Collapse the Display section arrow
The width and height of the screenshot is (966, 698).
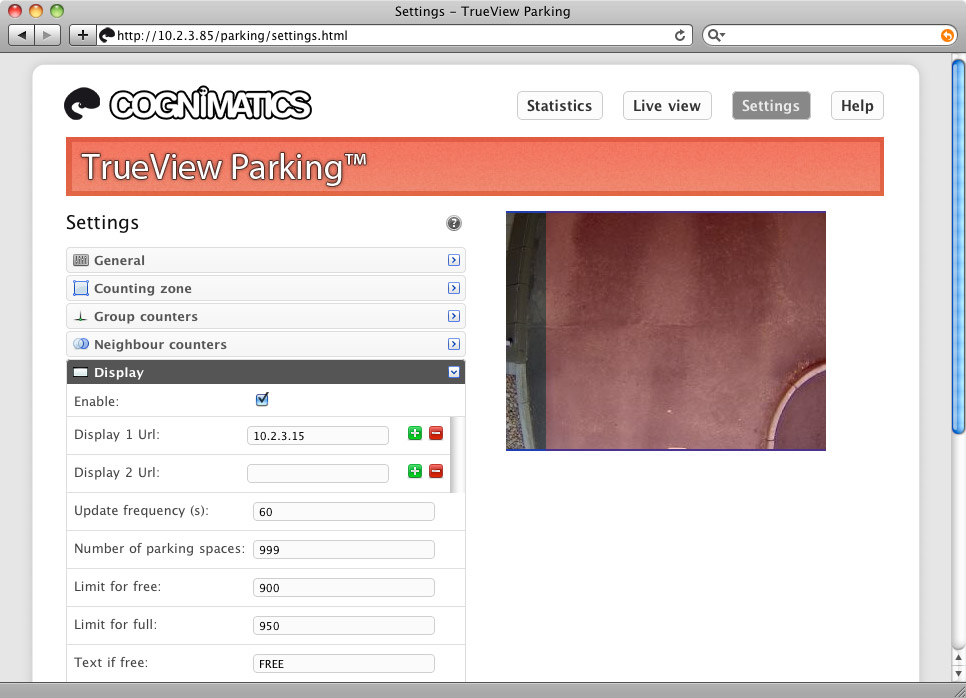(x=453, y=372)
